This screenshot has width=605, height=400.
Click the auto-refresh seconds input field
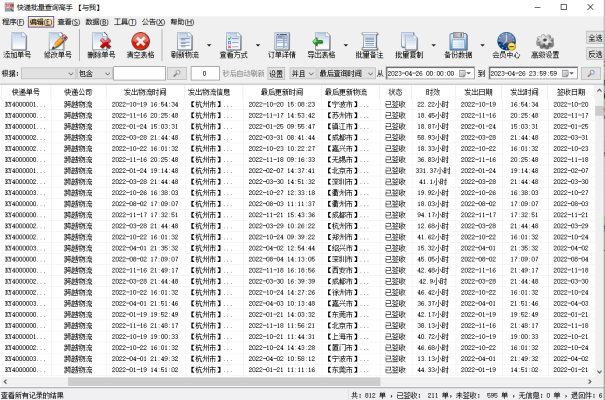pos(204,73)
